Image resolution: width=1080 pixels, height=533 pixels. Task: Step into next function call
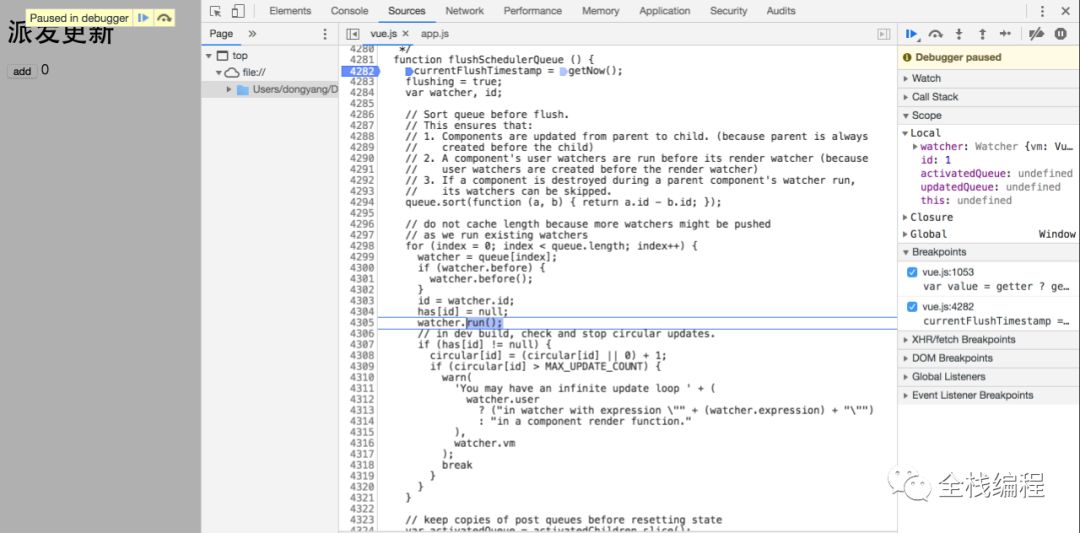[x=959, y=34]
